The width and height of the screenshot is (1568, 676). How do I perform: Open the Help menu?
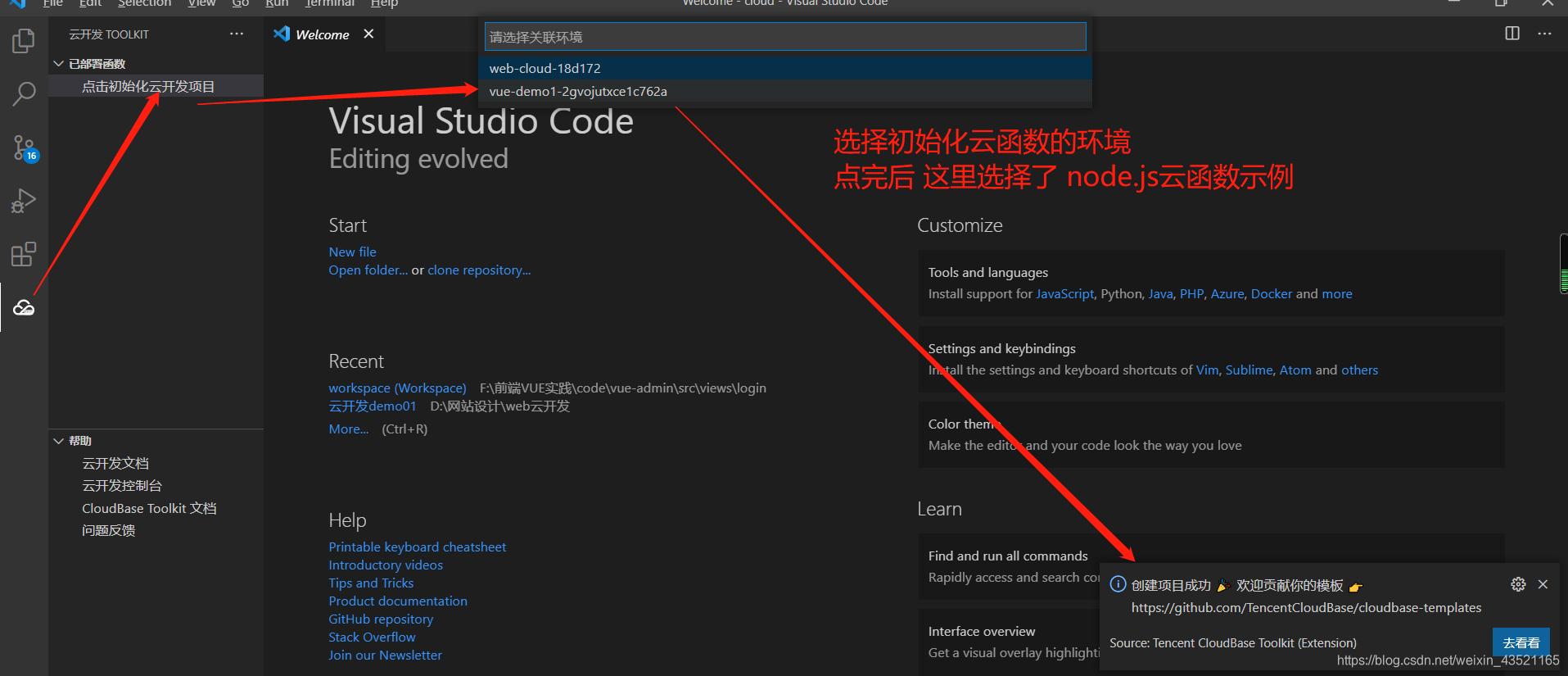point(384,3)
